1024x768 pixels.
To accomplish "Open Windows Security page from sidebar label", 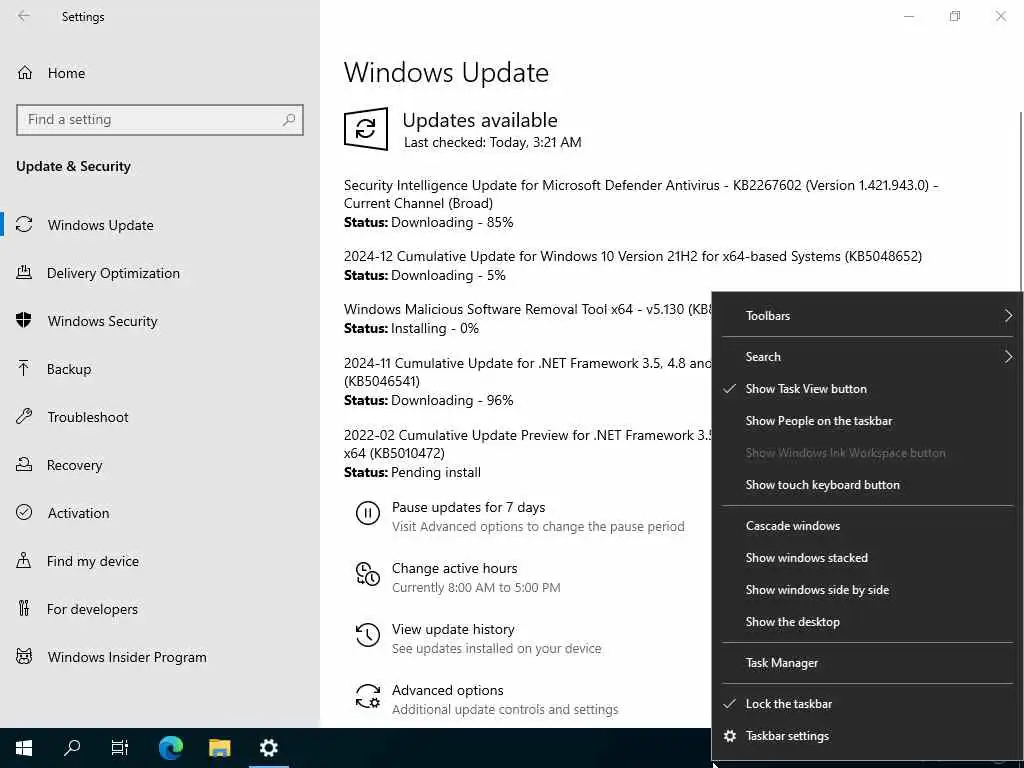I will click(103, 321).
